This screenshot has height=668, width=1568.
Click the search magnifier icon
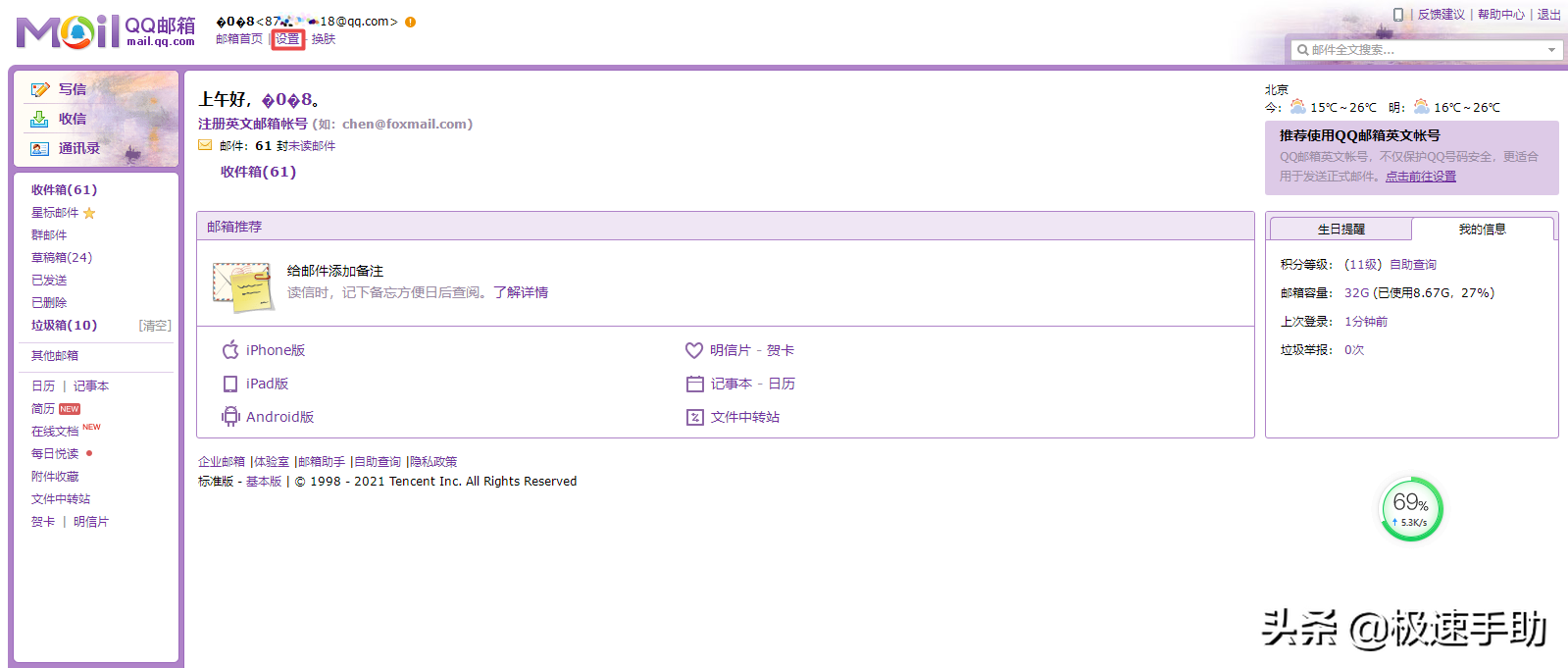1302,50
